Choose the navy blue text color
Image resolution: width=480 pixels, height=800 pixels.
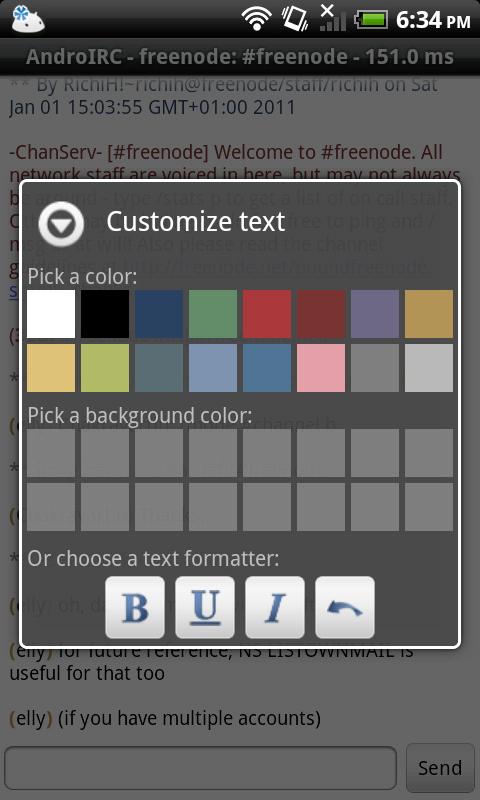pos(159,314)
